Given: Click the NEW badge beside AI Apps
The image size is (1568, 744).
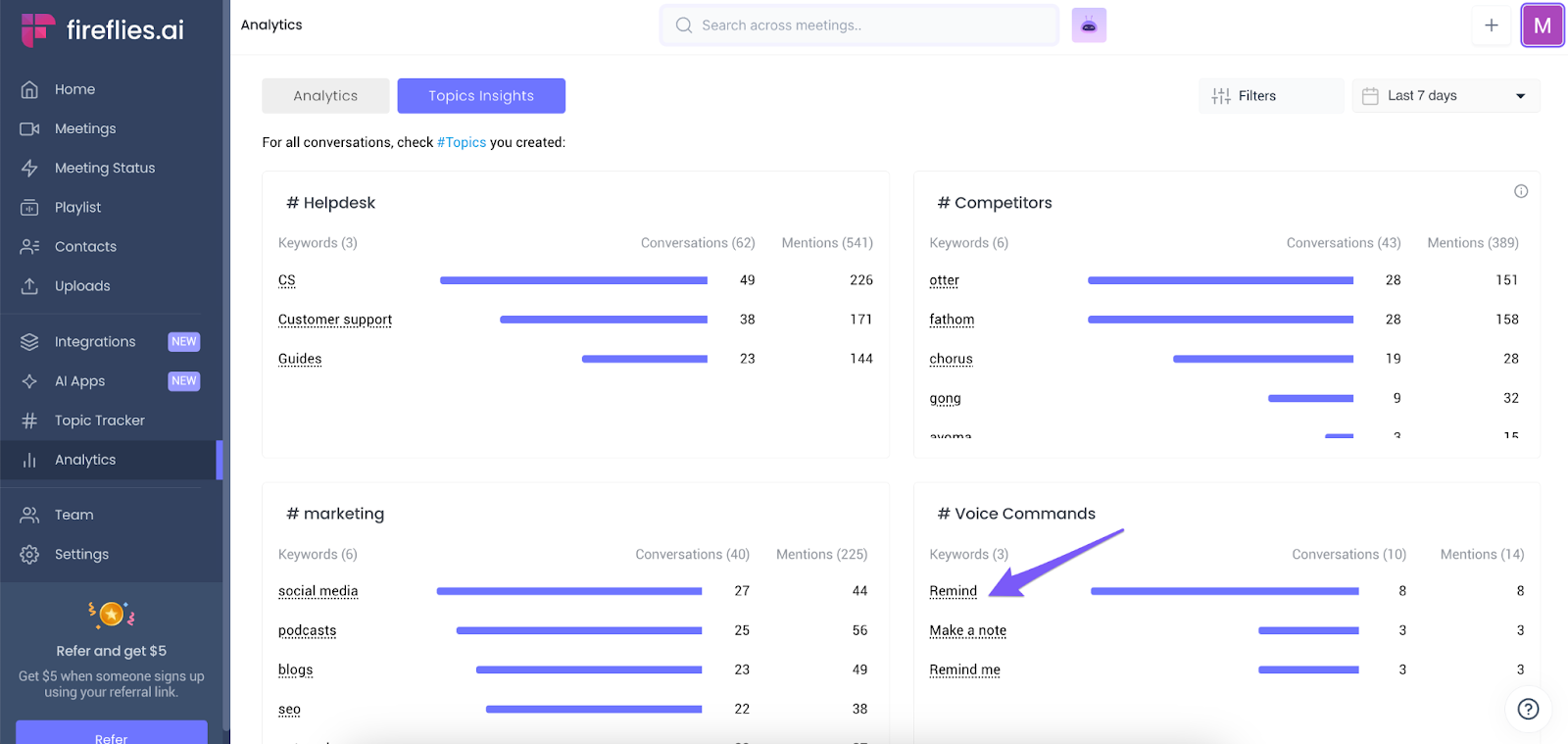Looking at the screenshot, I should (183, 380).
